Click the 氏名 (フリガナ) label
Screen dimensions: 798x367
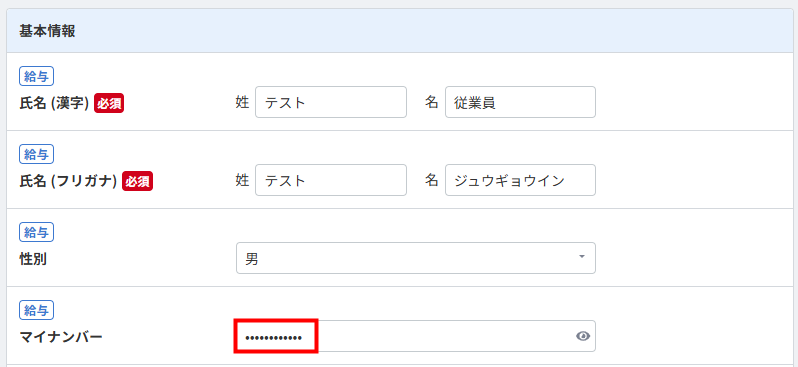point(68,181)
